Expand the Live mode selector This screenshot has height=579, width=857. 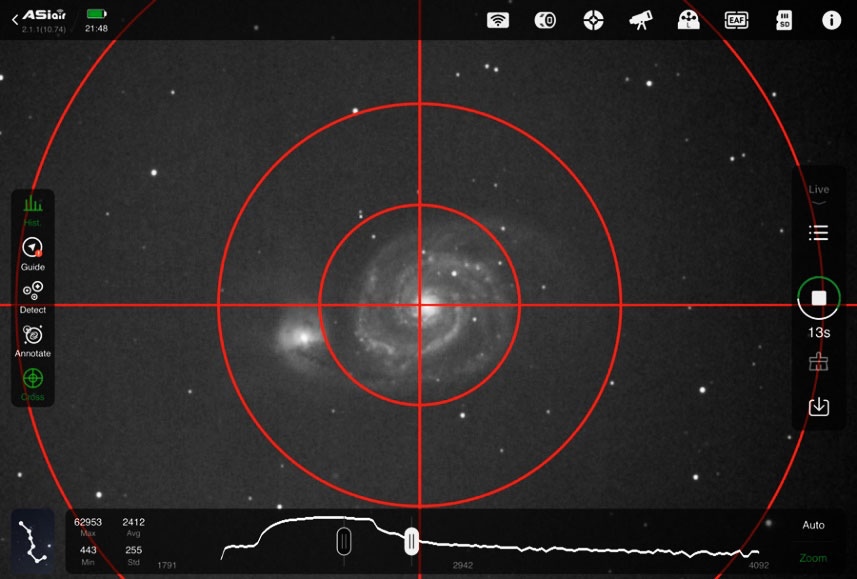click(818, 194)
